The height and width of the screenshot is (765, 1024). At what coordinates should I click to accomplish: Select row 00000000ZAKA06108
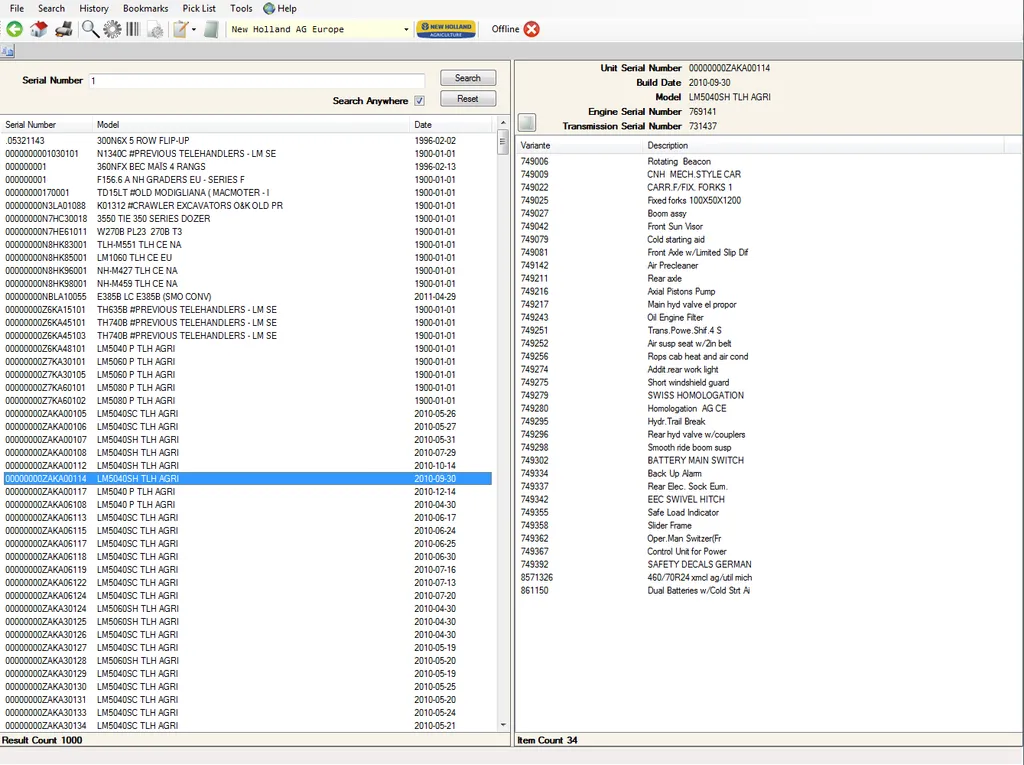coord(248,505)
